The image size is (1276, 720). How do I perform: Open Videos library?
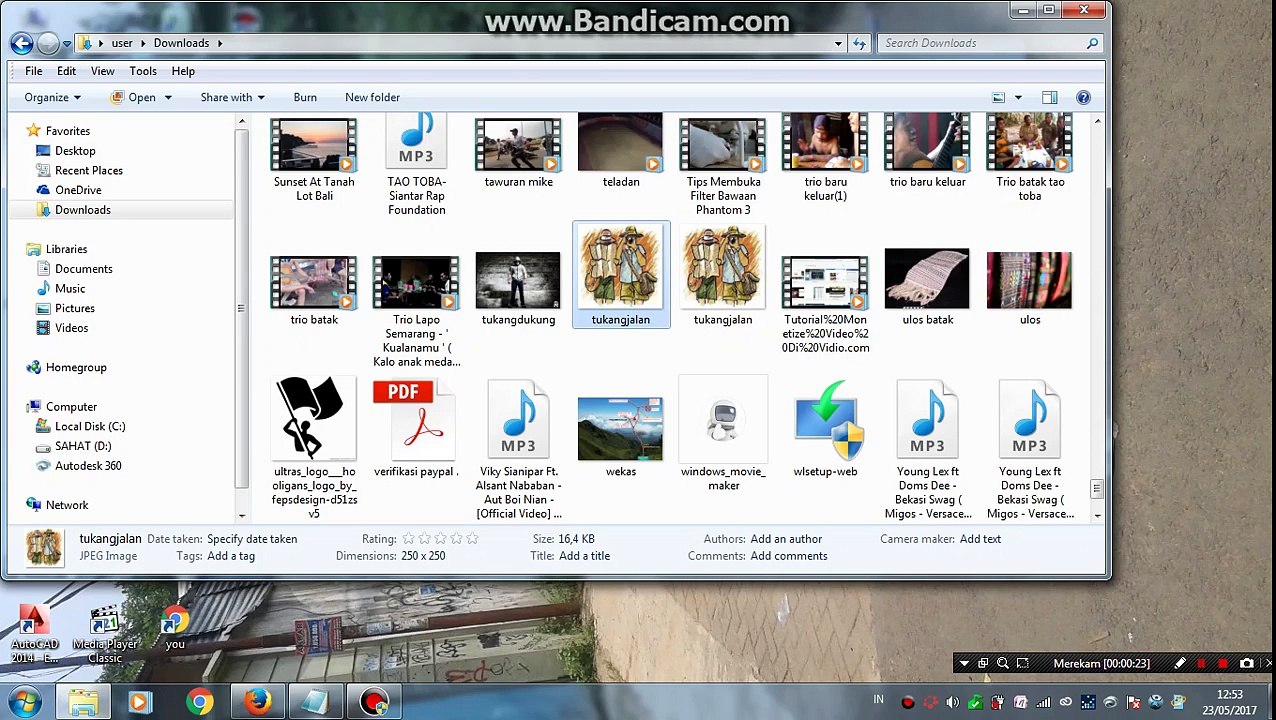coord(71,328)
